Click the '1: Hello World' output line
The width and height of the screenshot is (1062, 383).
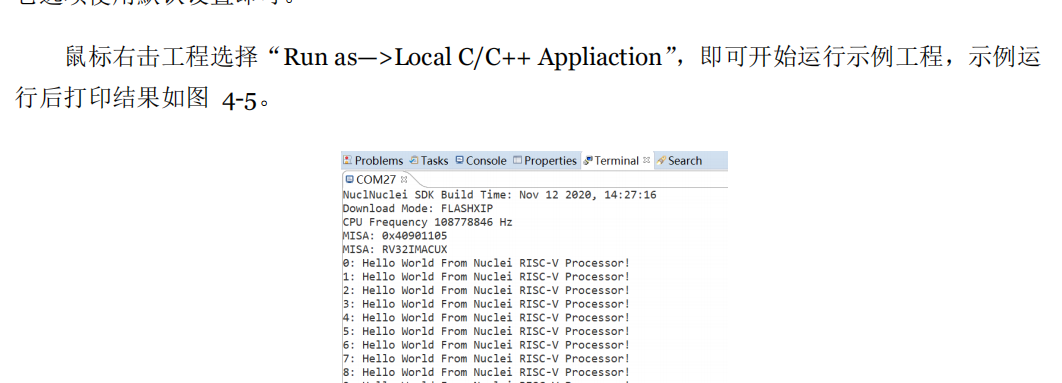pos(486,277)
